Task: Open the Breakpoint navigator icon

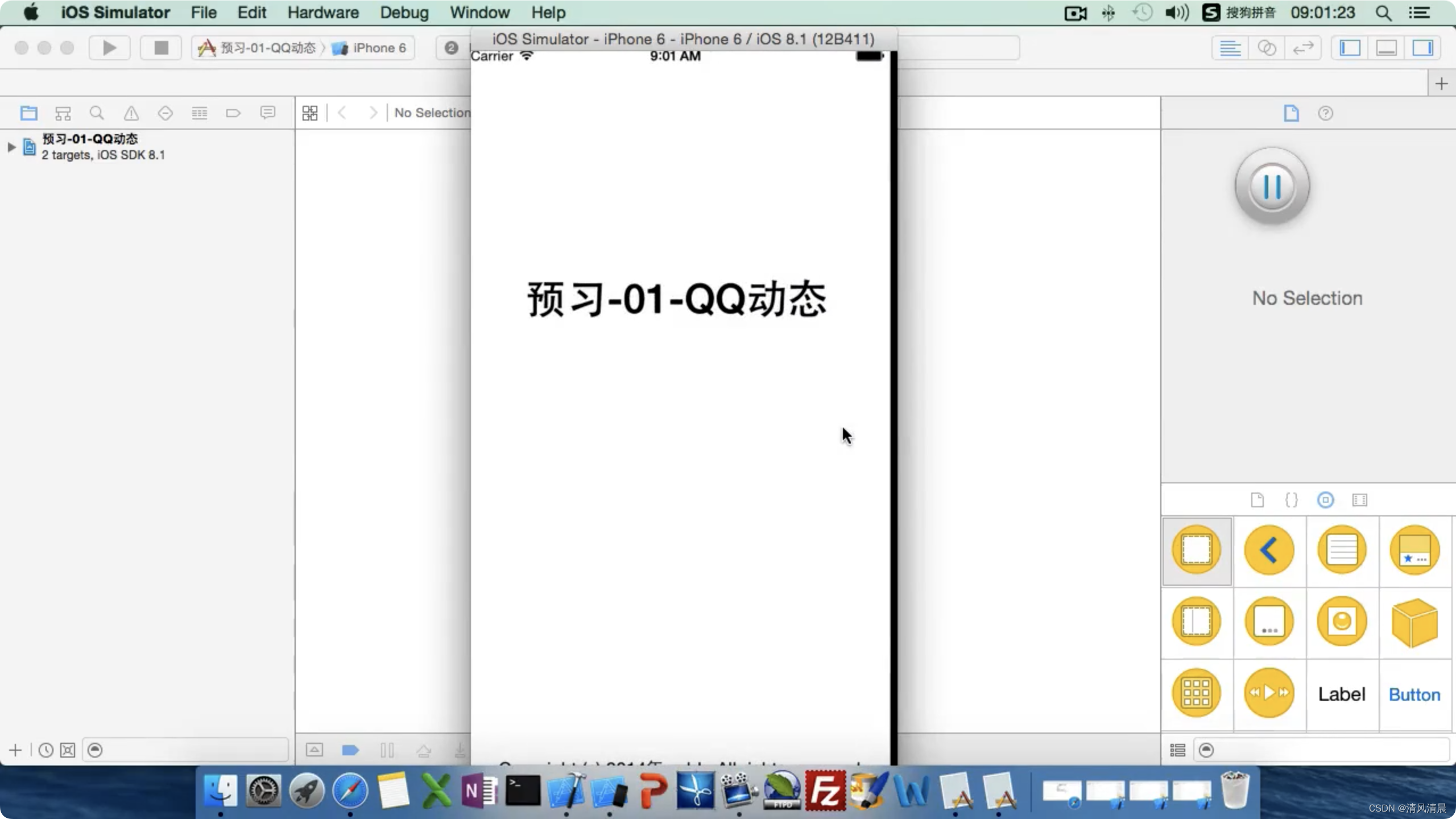Action: click(233, 113)
